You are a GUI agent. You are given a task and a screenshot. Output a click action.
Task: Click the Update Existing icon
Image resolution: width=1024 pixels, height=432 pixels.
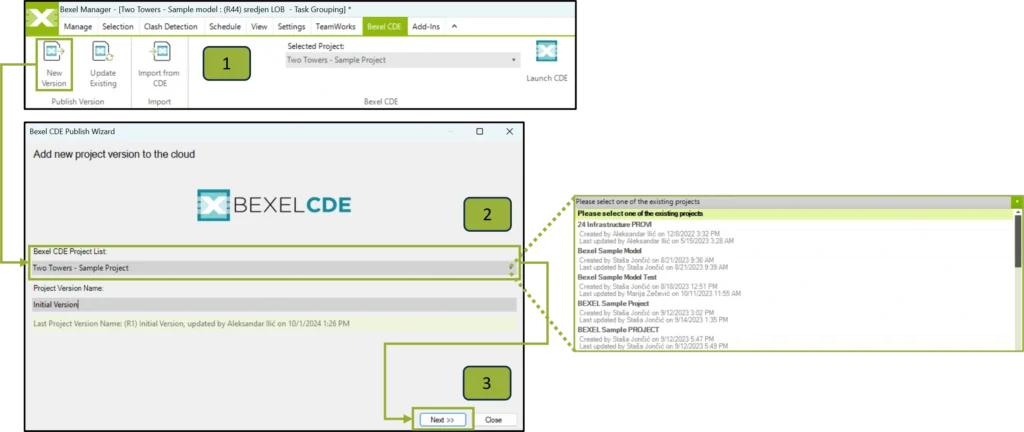coord(103,52)
